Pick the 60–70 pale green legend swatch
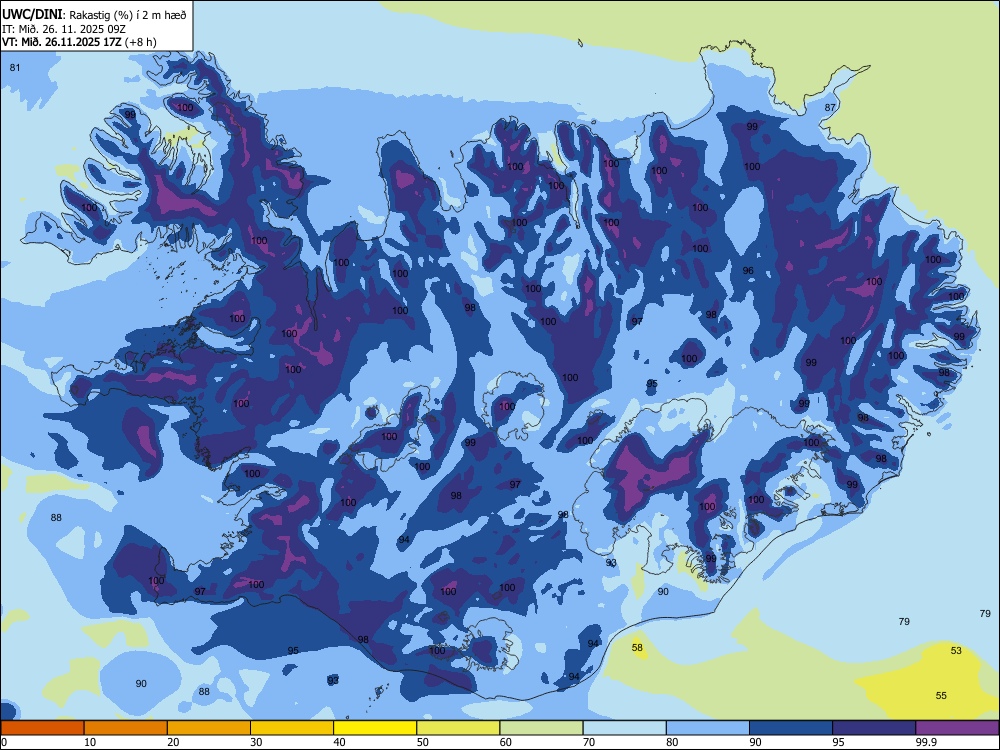This screenshot has height=750, width=1000. [541, 728]
